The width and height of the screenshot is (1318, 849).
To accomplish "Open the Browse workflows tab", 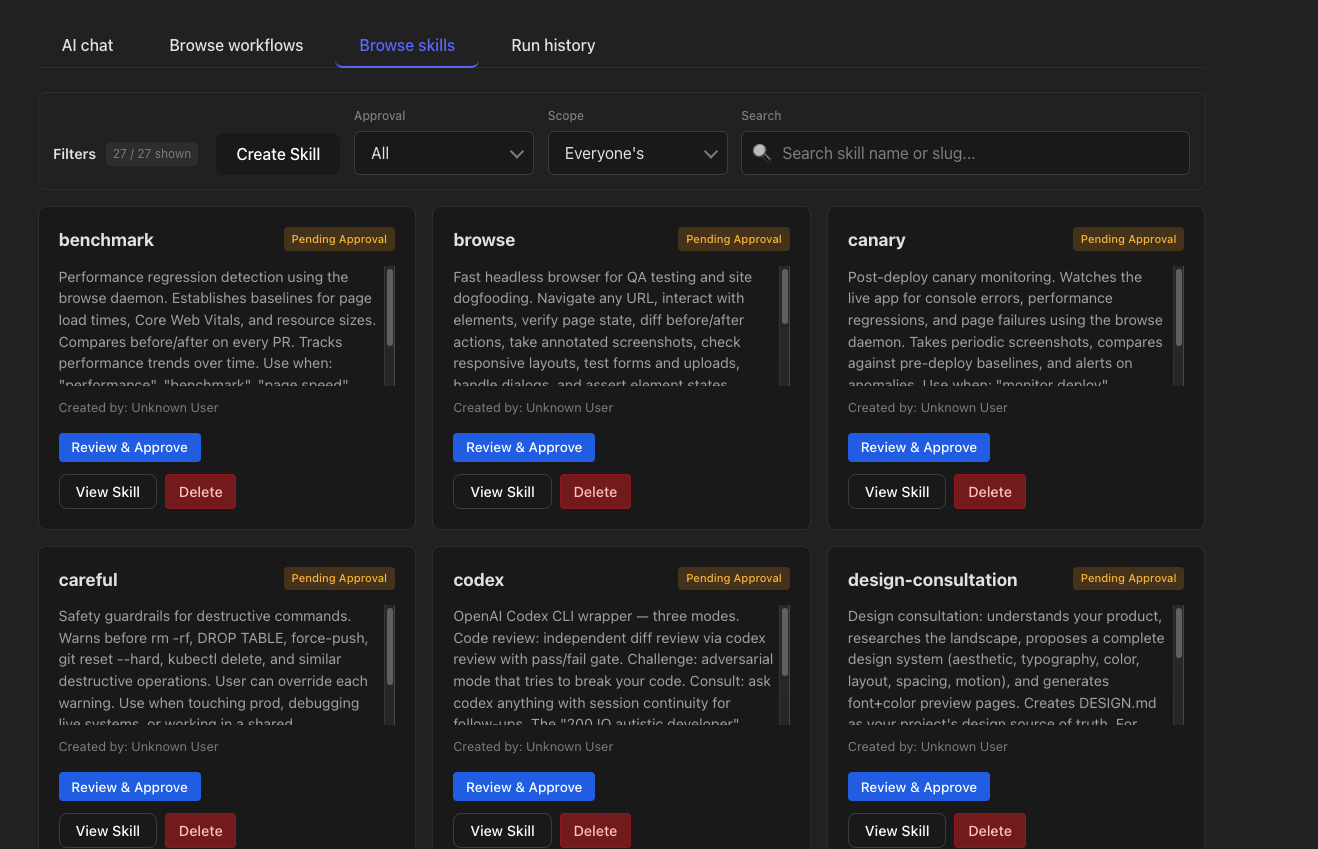I will [x=236, y=45].
